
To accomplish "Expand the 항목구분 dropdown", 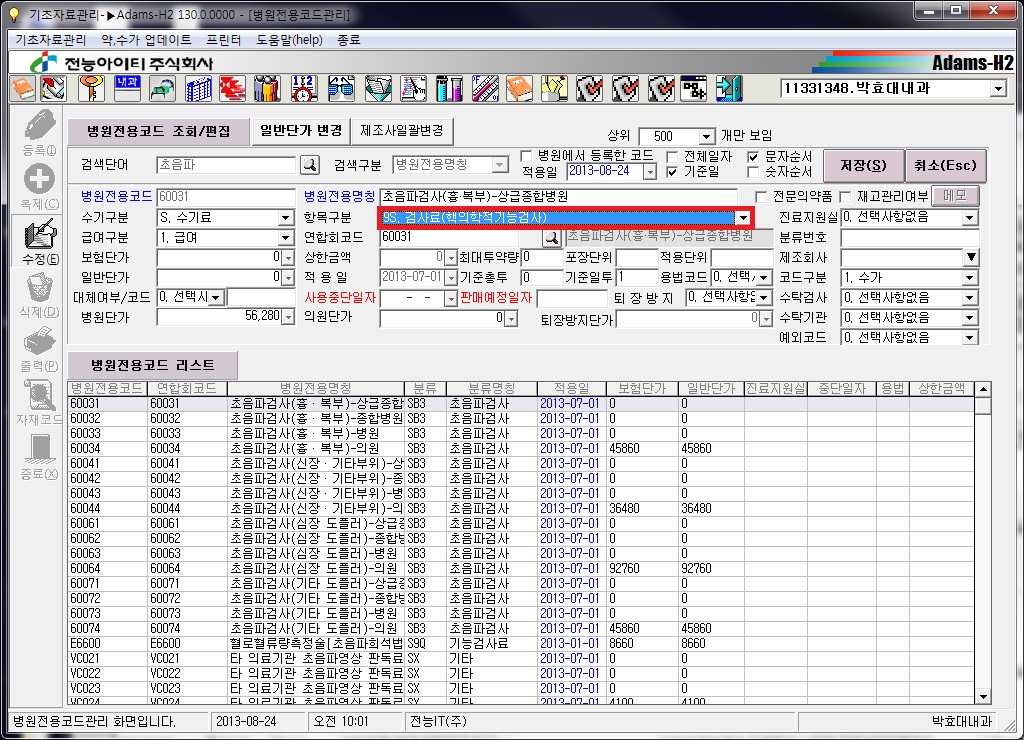I will pos(743,217).
